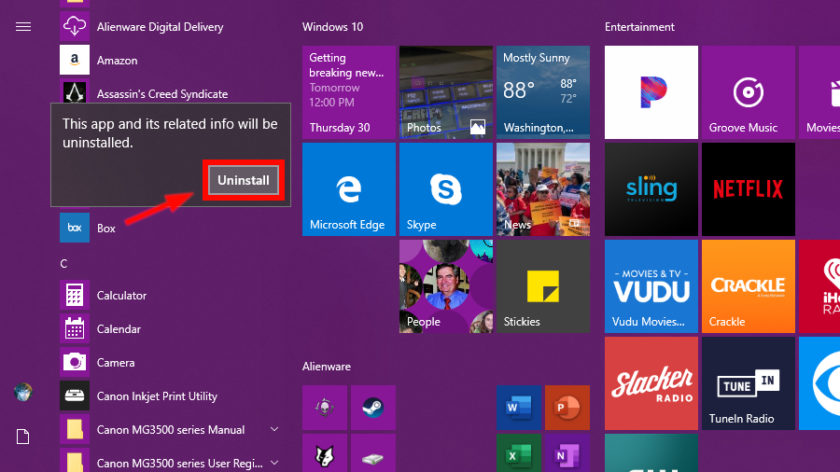
Task: Open the weather tile for Washington
Action: click(x=543, y=92)
